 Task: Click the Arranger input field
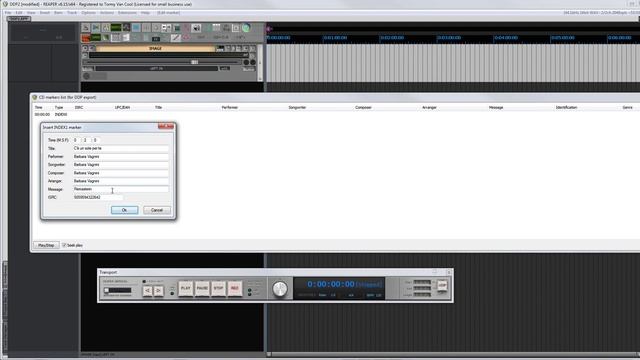tap(120, 181)
